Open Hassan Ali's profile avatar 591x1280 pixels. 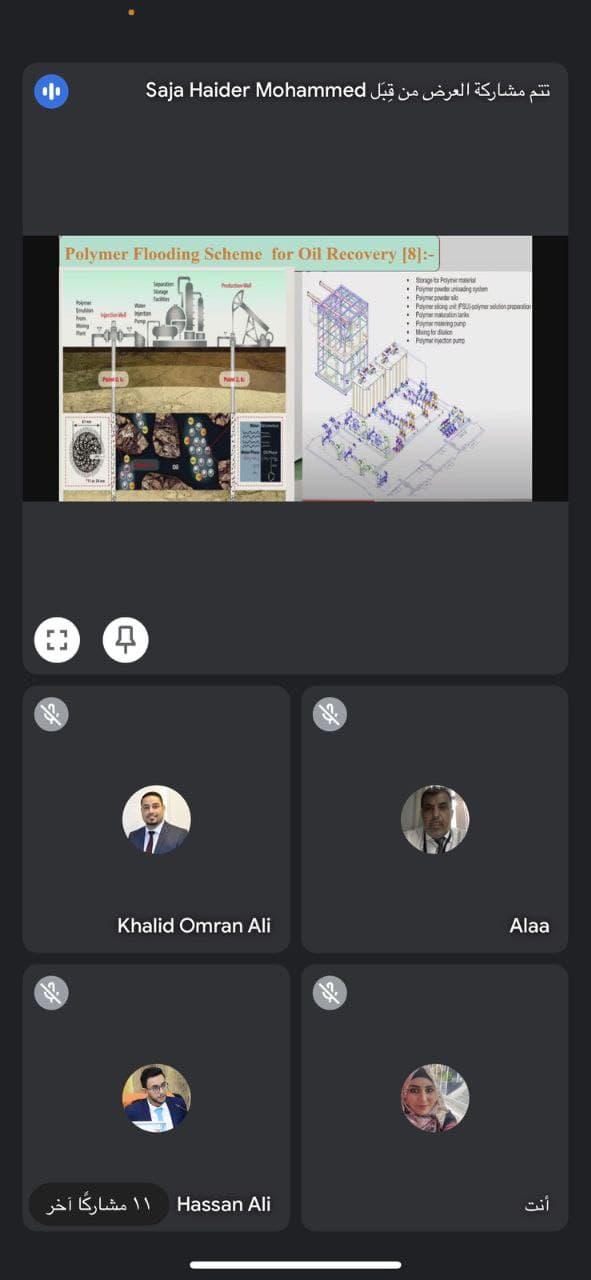tap(156, 1098)
